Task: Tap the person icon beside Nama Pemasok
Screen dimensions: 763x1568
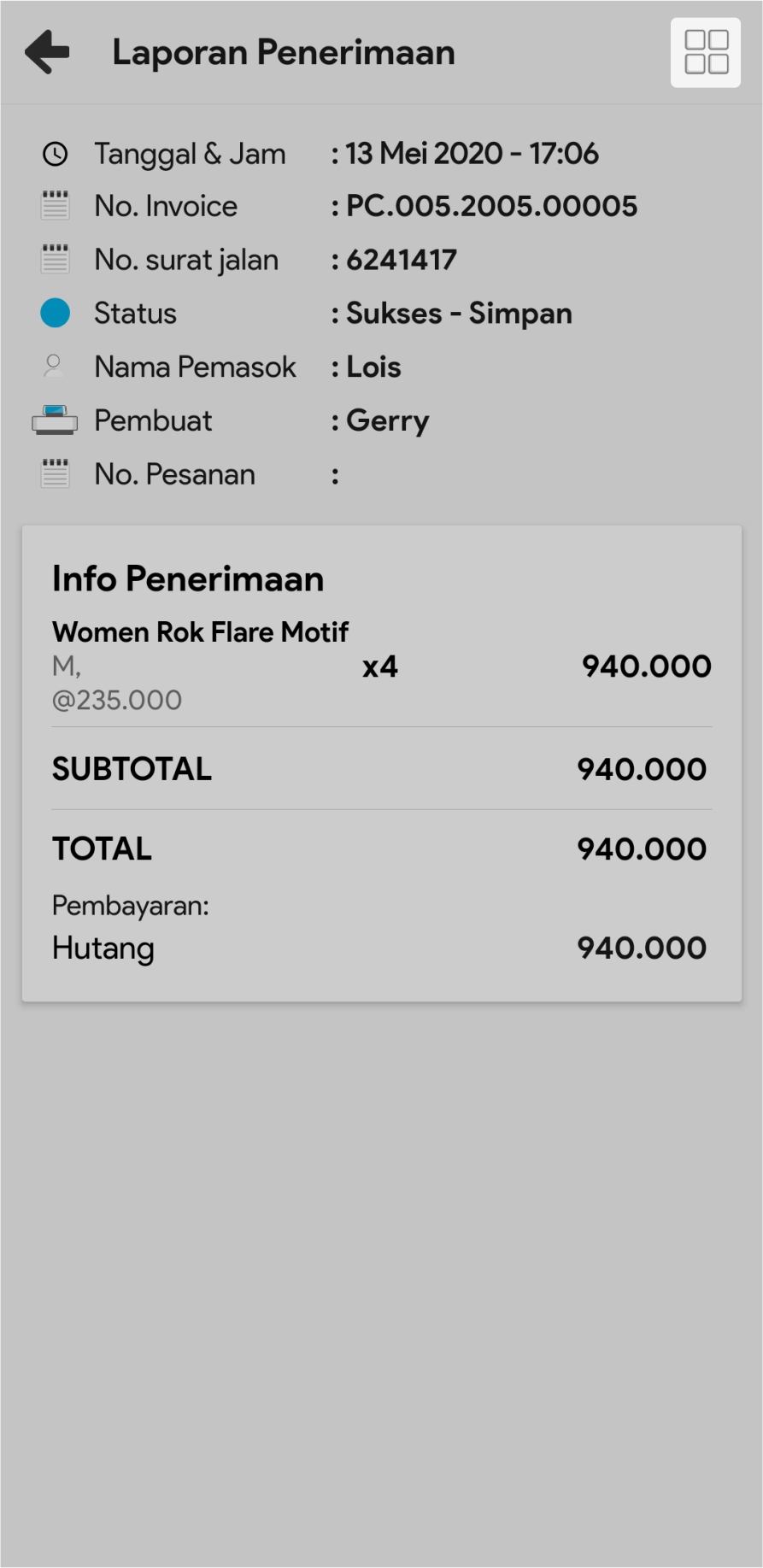Action: coord(54,367)
